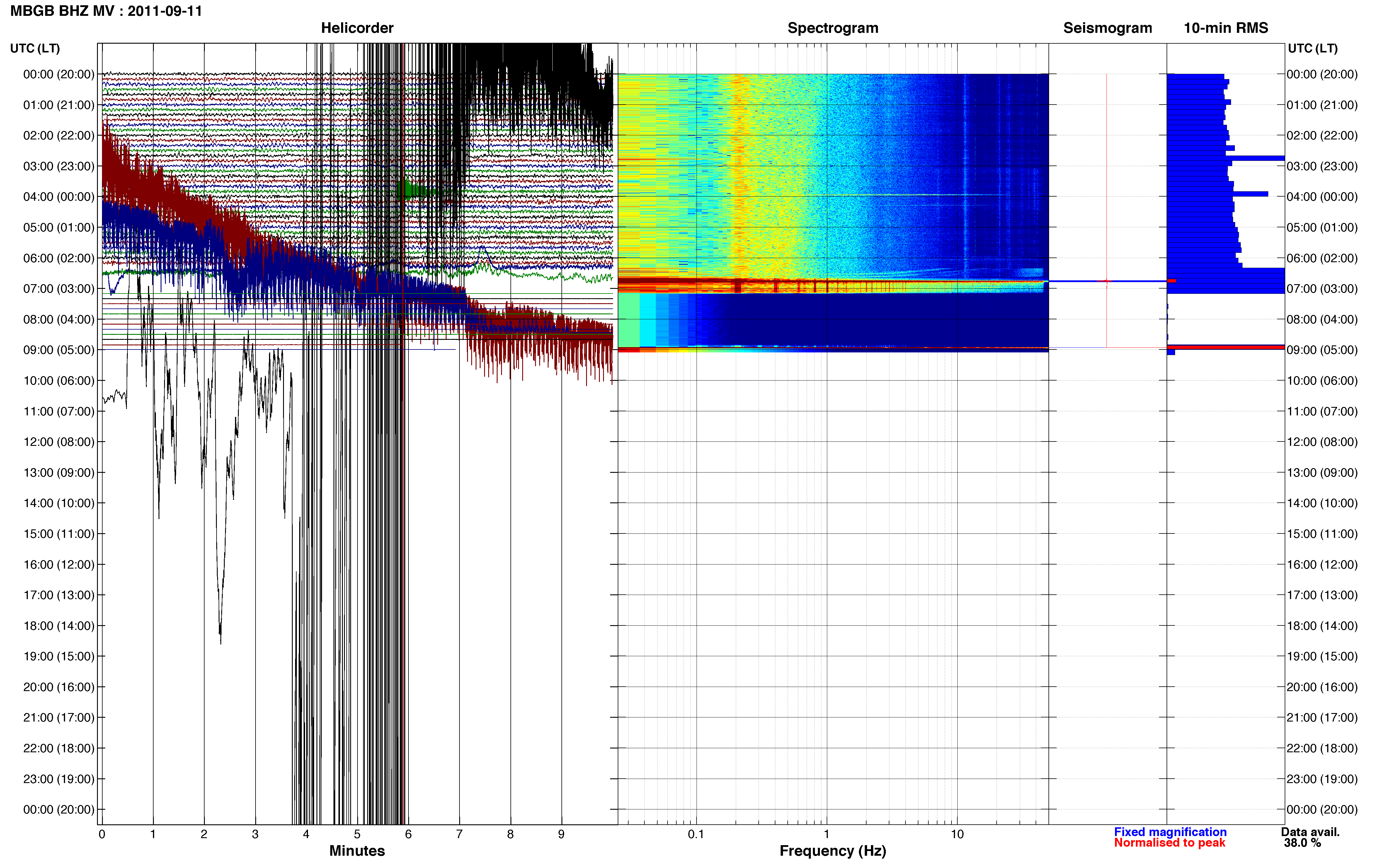Click the 'Seismogram' panel title
1389x868 pixels.
1108,28
